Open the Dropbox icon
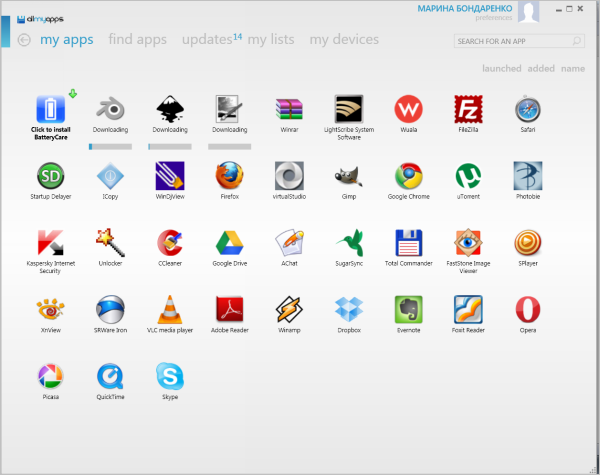Image resolution: width=600 pixels, height=475 pixels. [x=349, y=309]
